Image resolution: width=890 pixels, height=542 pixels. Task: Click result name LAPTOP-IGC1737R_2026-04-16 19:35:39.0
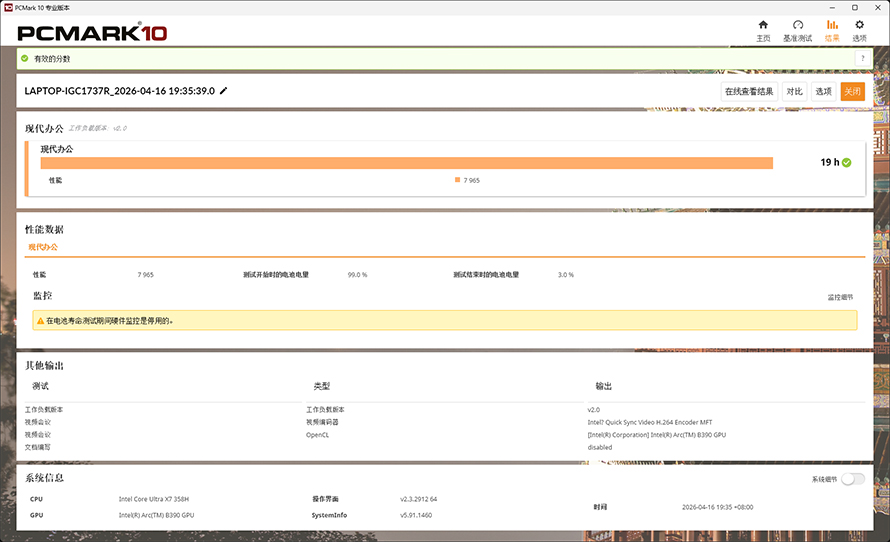(x=120, y=91)
